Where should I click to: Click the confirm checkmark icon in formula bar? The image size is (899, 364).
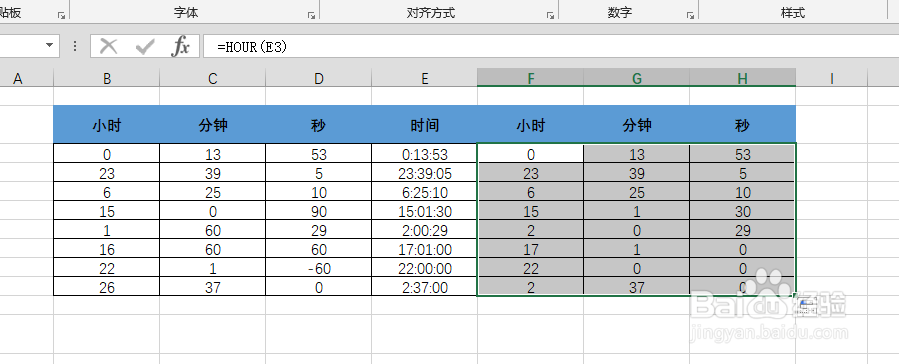click(144, 46)
